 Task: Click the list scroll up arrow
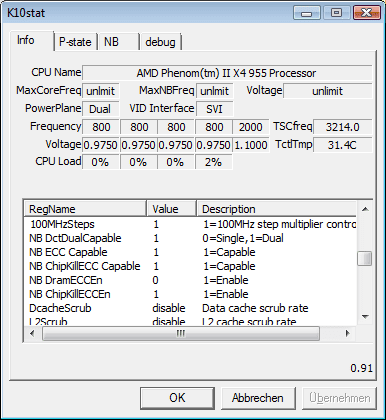point(365,209)
